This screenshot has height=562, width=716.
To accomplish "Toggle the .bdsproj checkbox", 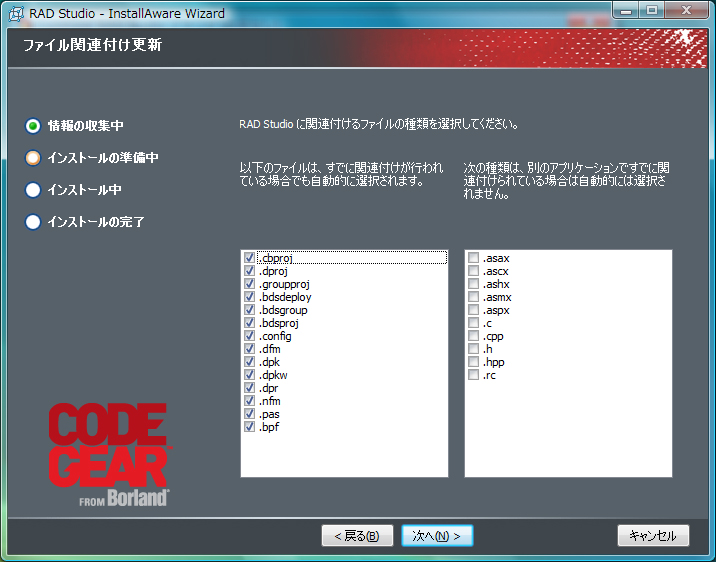I will click(x=249, y=323).
